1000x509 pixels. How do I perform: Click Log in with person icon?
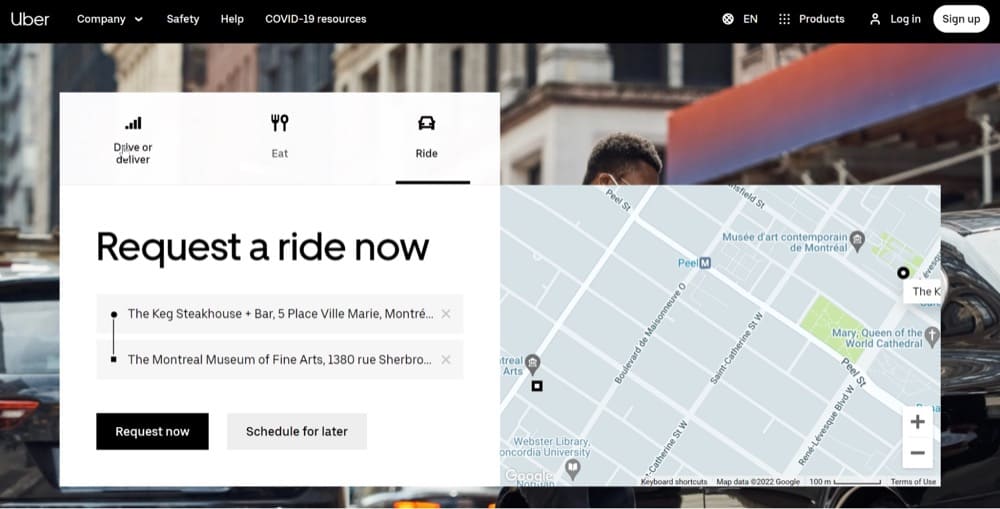click(895, 19)
